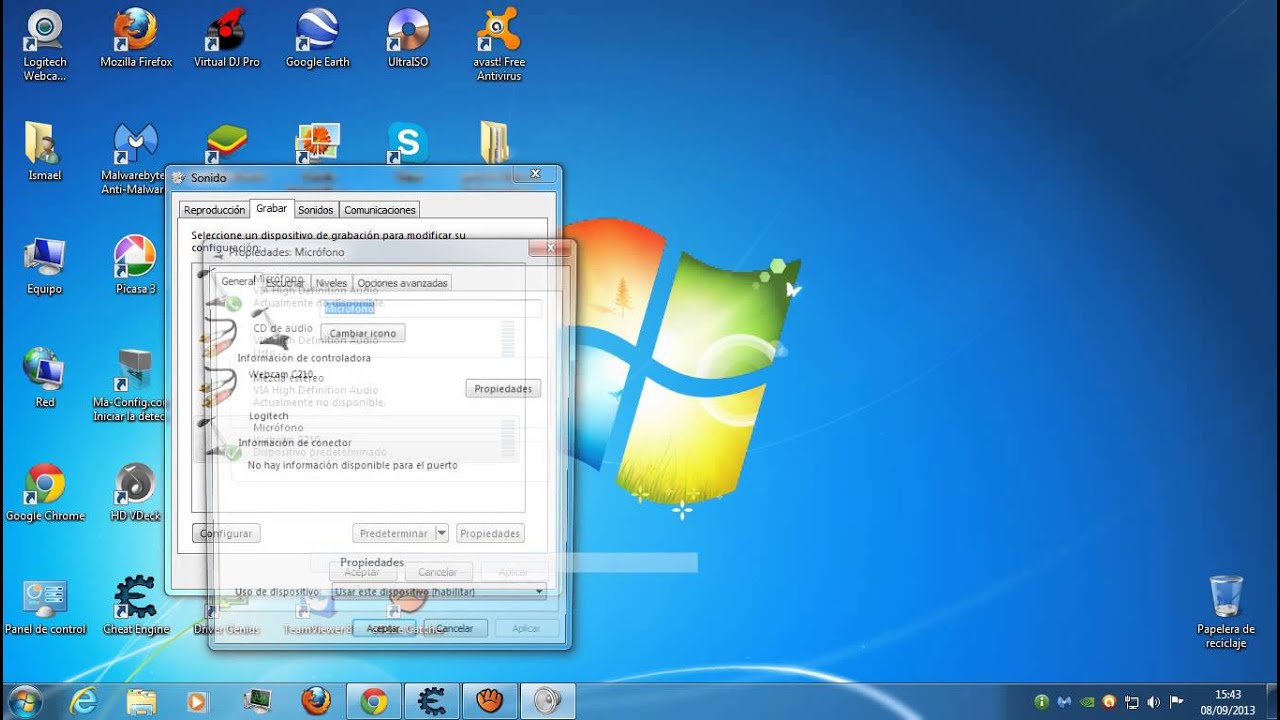Switch to the Firefox taskbar button

point(316,702)
